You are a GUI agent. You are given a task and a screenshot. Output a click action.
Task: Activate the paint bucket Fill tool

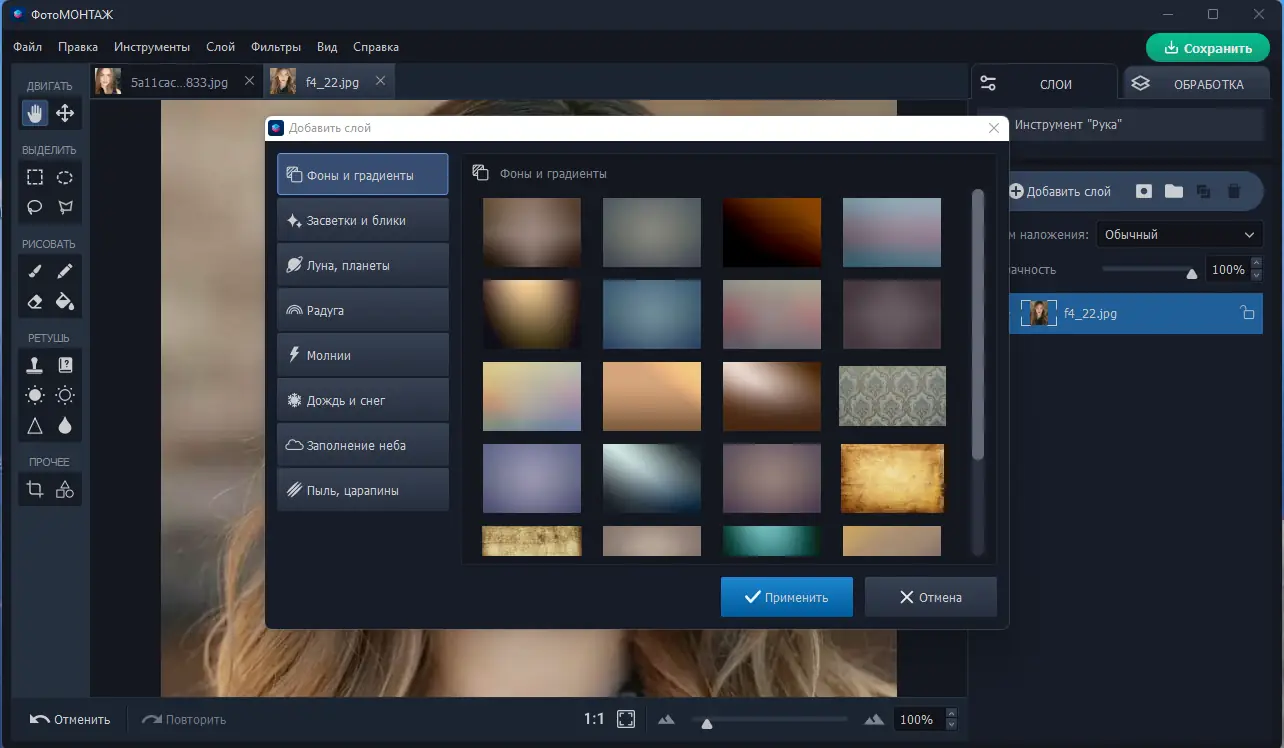coord(65,301)
